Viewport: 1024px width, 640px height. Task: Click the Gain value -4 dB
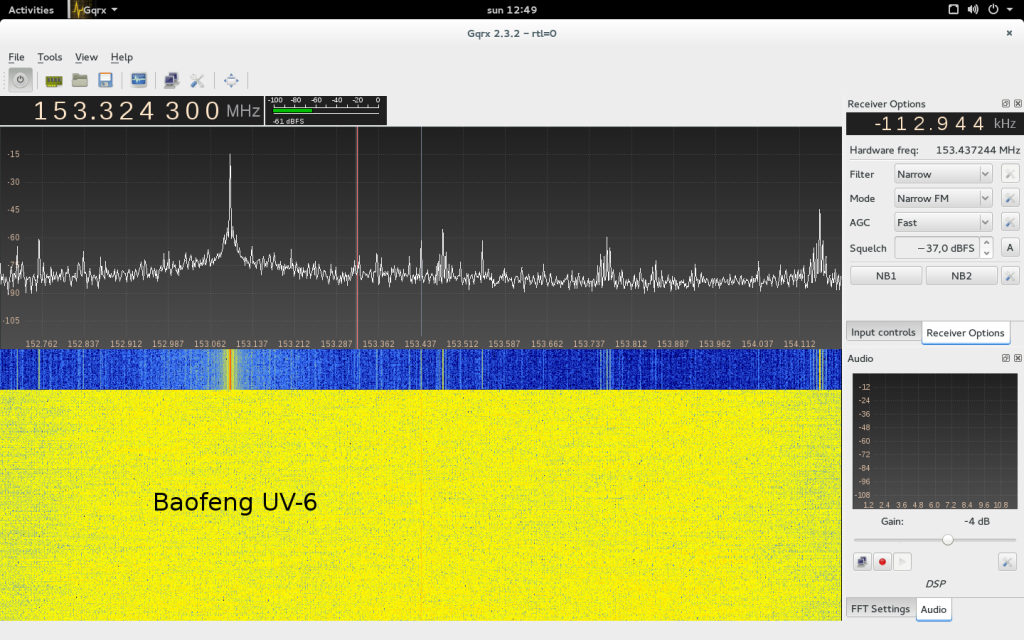[x=977, y=521]
